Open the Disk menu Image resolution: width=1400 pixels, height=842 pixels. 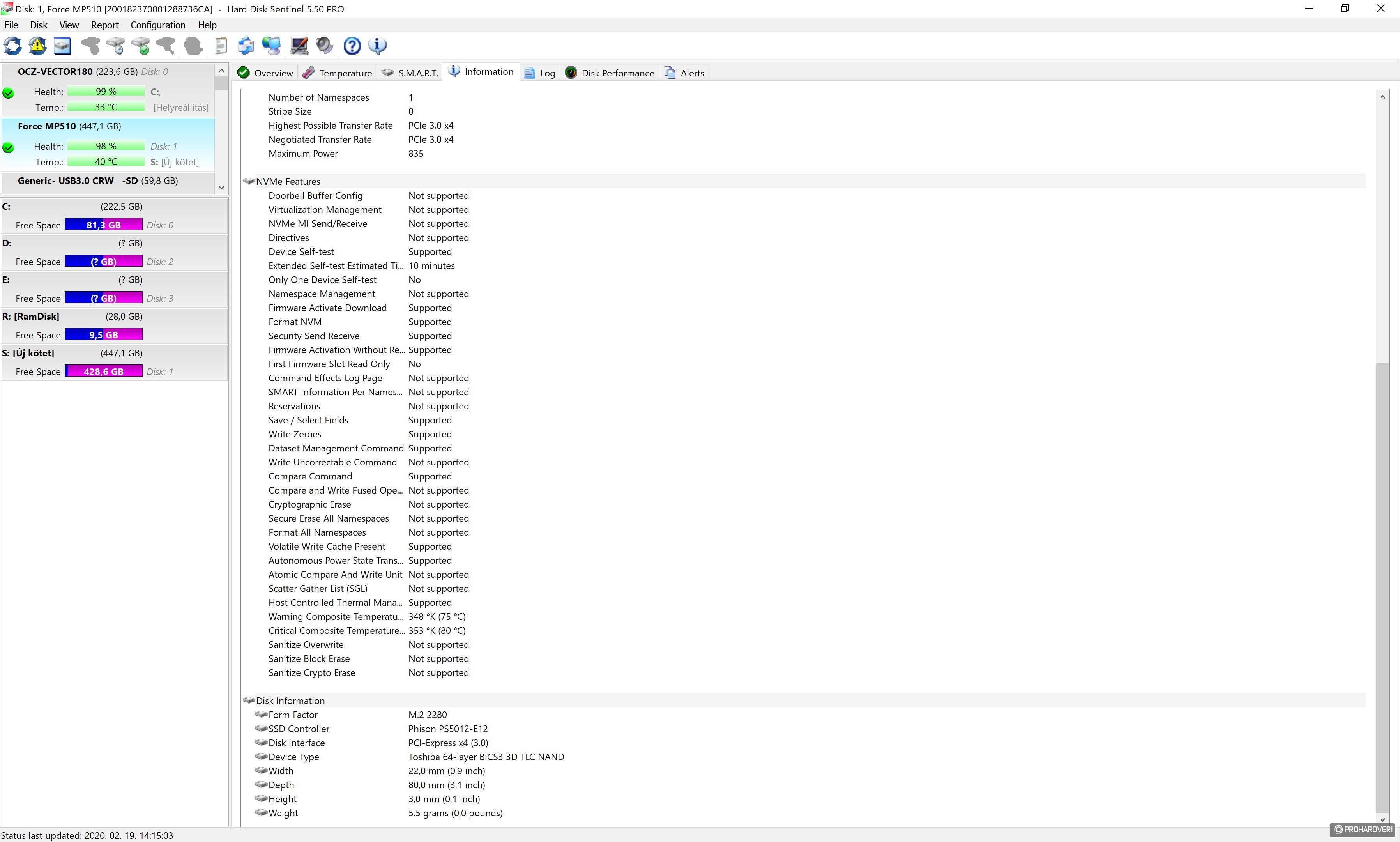[x=39, y=25]
